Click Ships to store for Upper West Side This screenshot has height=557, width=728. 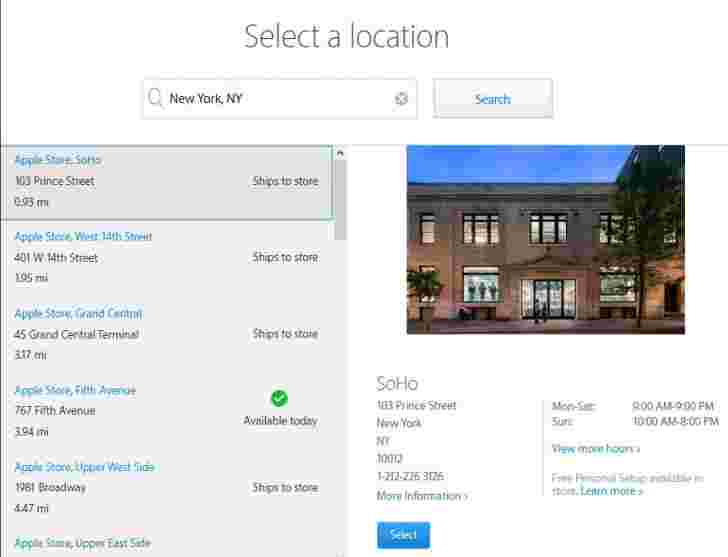click(286, 487)
